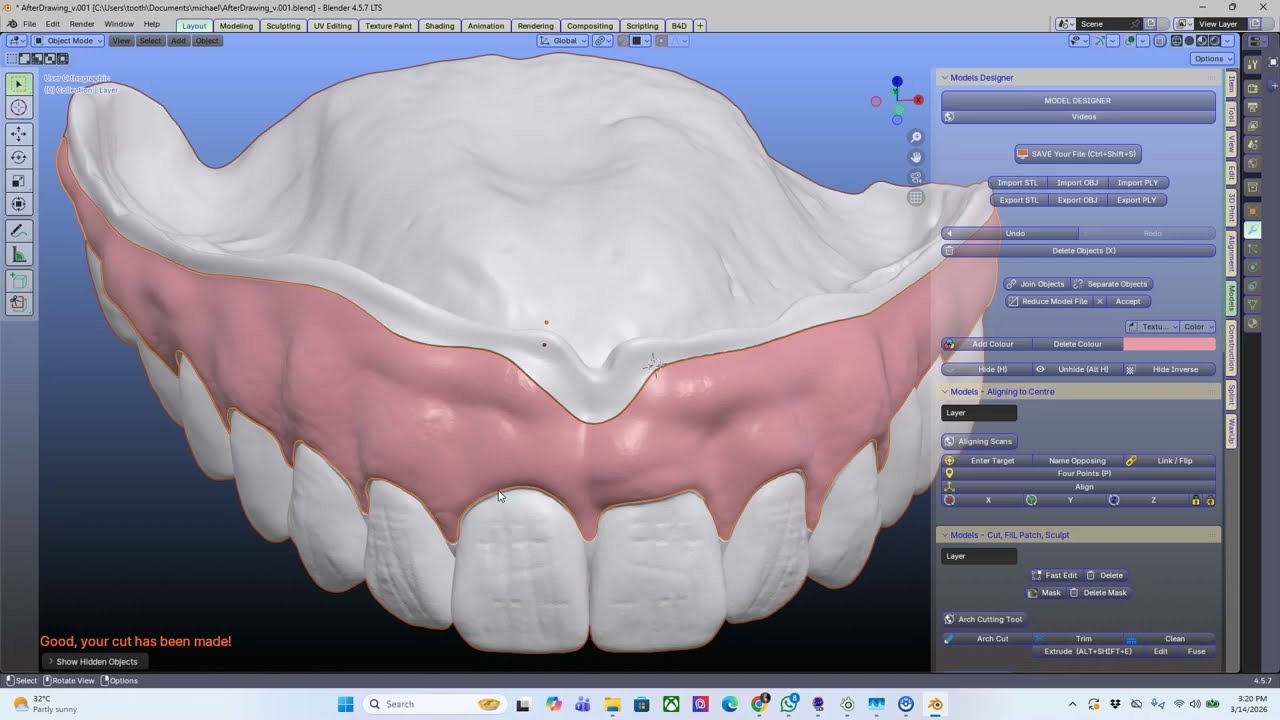1280x720 pixels.
Task: Toggle camera view icon in viewport
Action: pos(916,177)
